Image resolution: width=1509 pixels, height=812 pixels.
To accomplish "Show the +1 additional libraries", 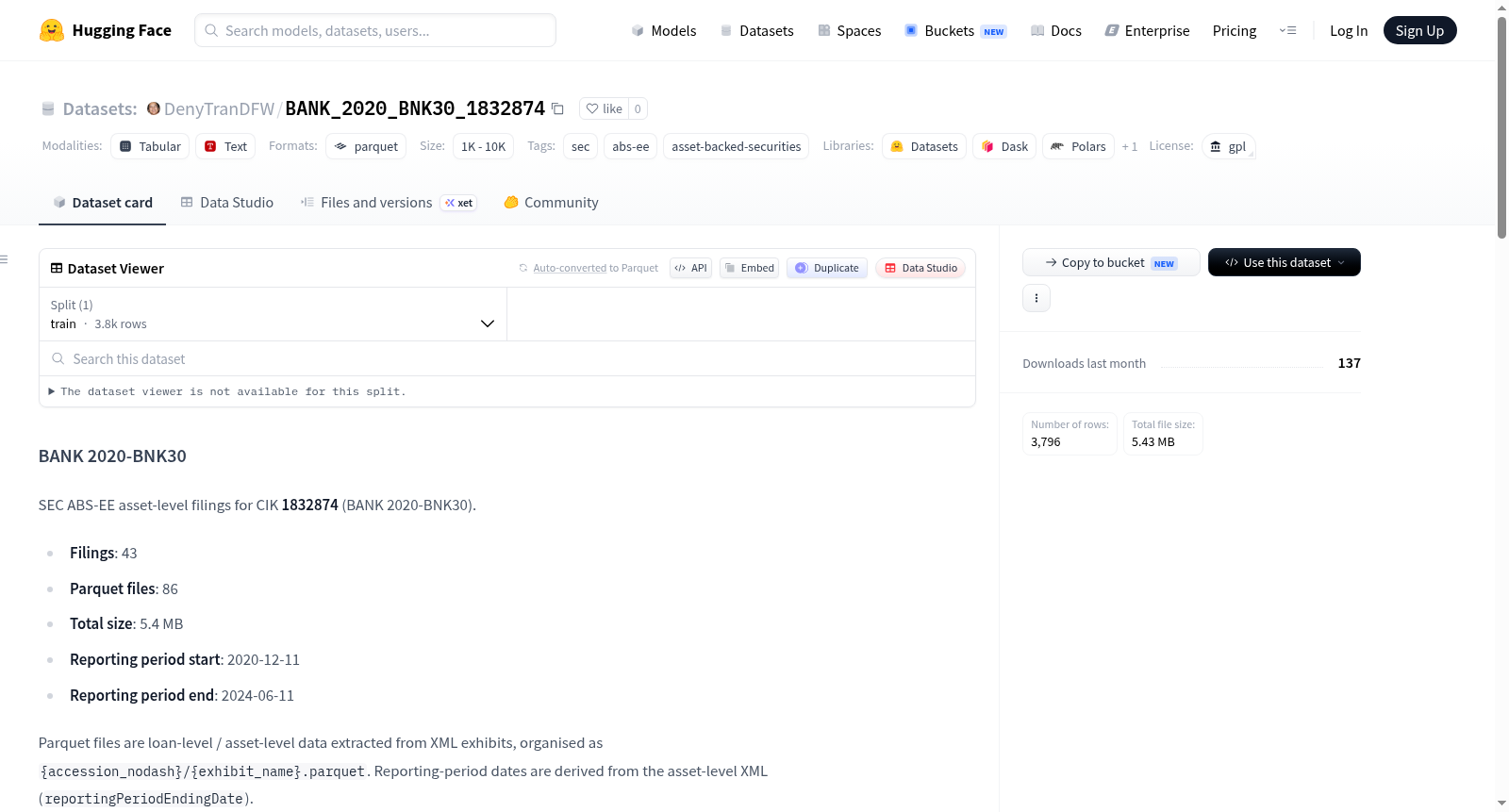I will [x=1130, y=146].
